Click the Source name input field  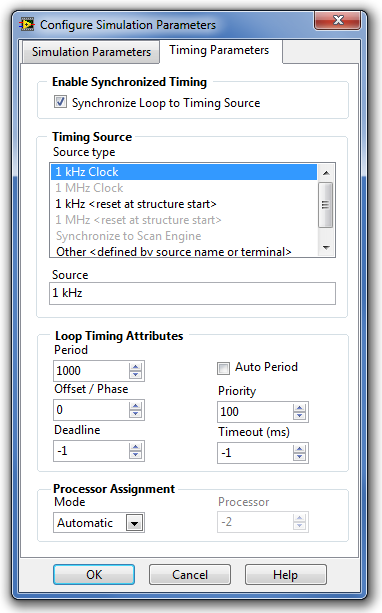coord(192,293)
